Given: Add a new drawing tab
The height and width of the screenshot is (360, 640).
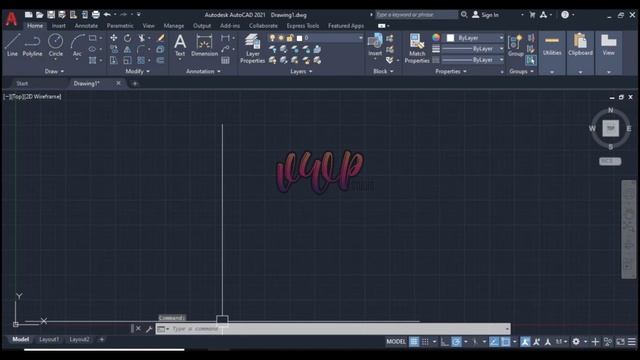Looking at the screenshot, I should pyautogui.click(x=135, y=84).
